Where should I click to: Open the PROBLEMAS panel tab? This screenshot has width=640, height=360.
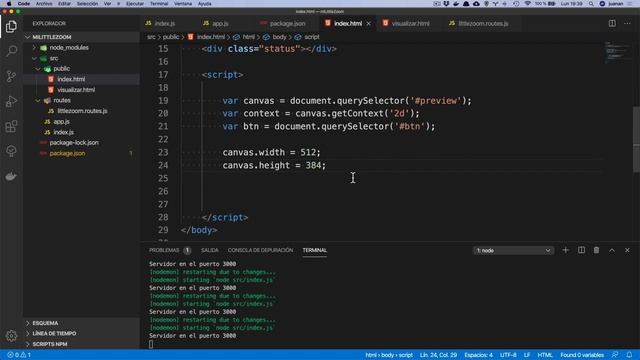[x=164, y=250]
